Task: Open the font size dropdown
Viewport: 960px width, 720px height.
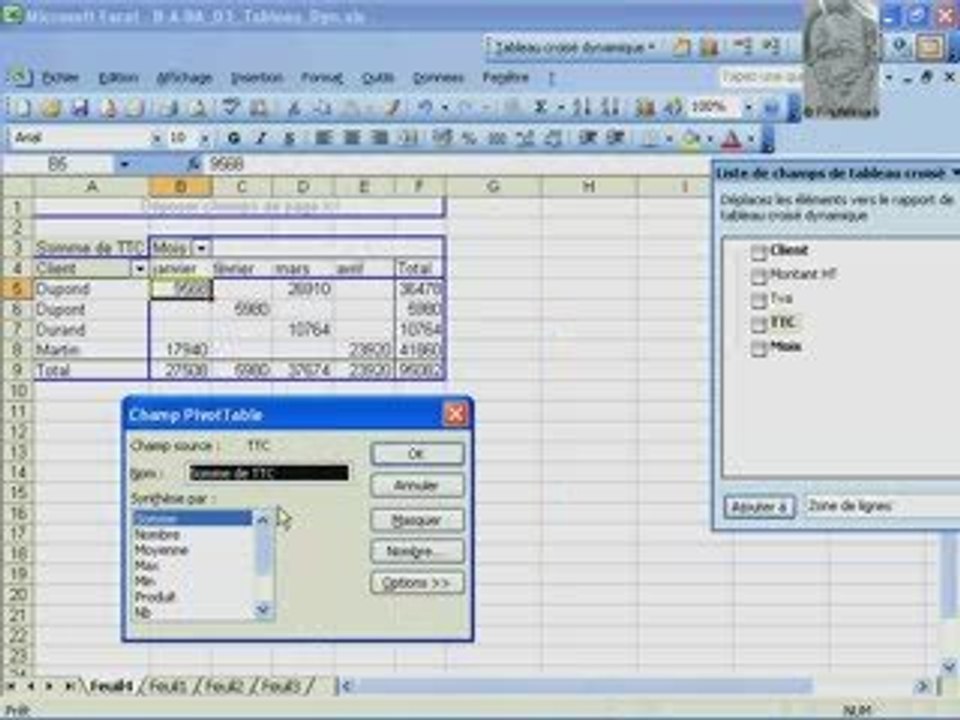Action: tap(204, 138)
